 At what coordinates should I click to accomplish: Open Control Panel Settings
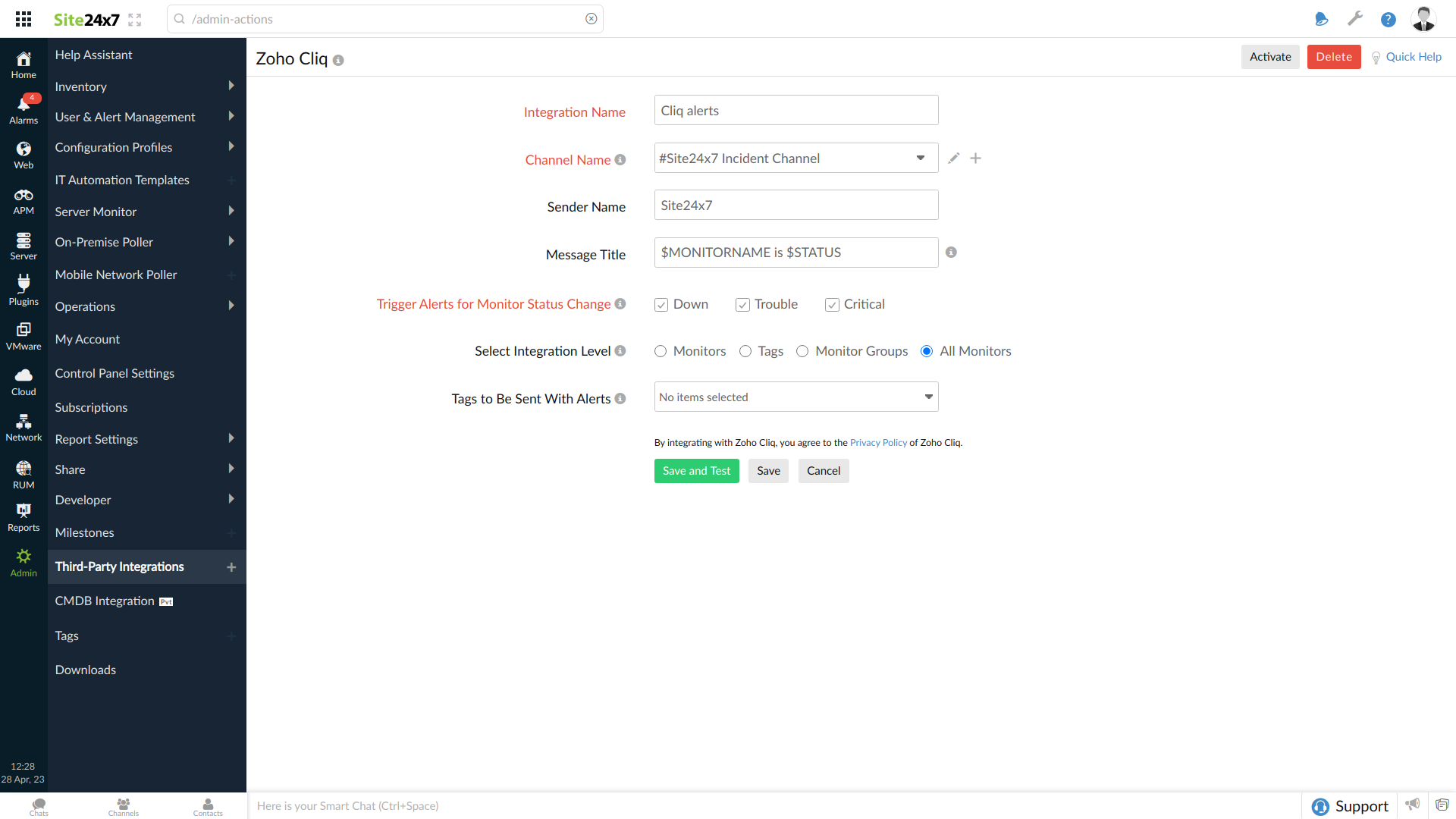coord(115,373)
